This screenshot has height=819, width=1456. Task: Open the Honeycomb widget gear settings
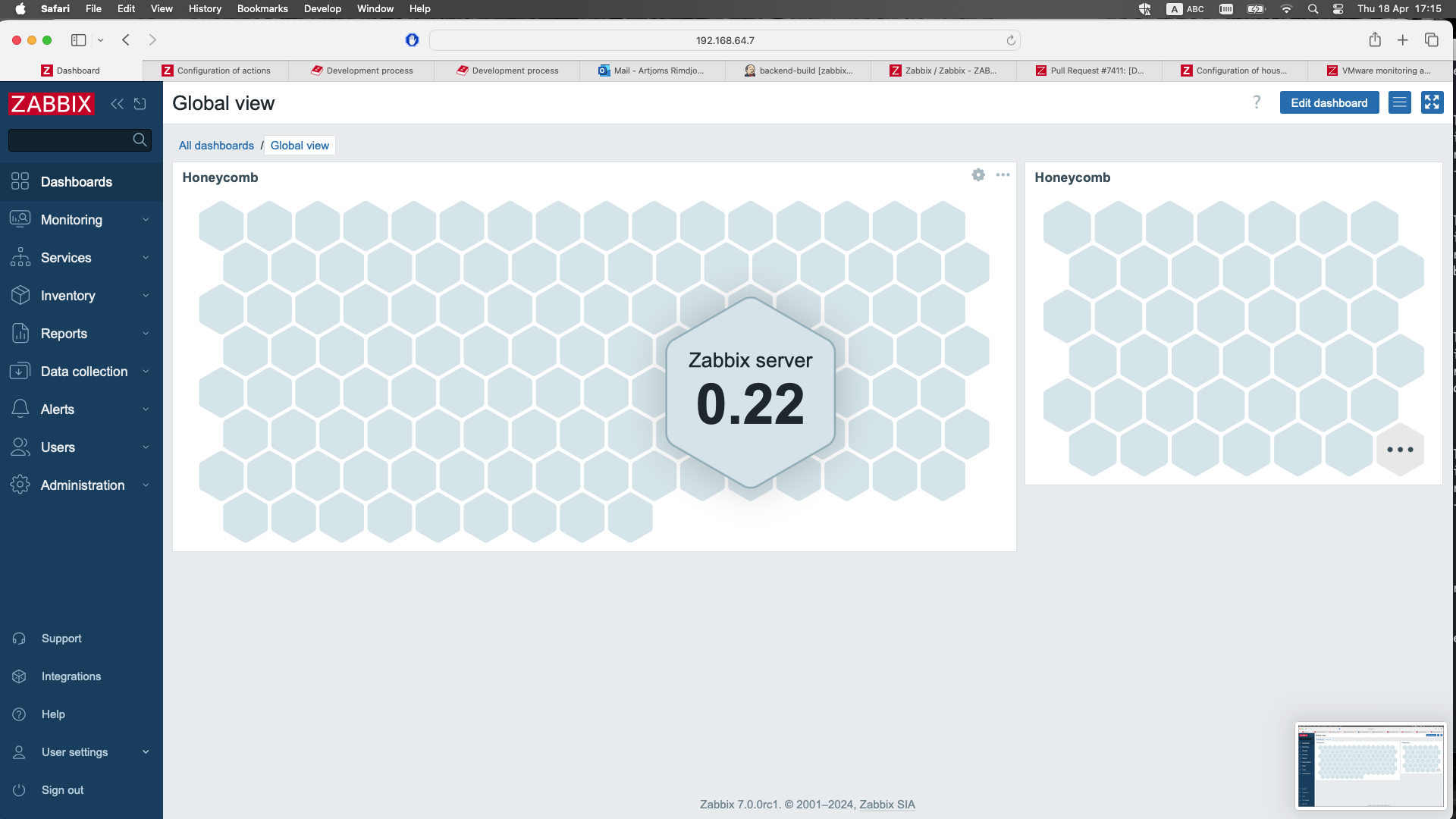[x=978, y=175]
